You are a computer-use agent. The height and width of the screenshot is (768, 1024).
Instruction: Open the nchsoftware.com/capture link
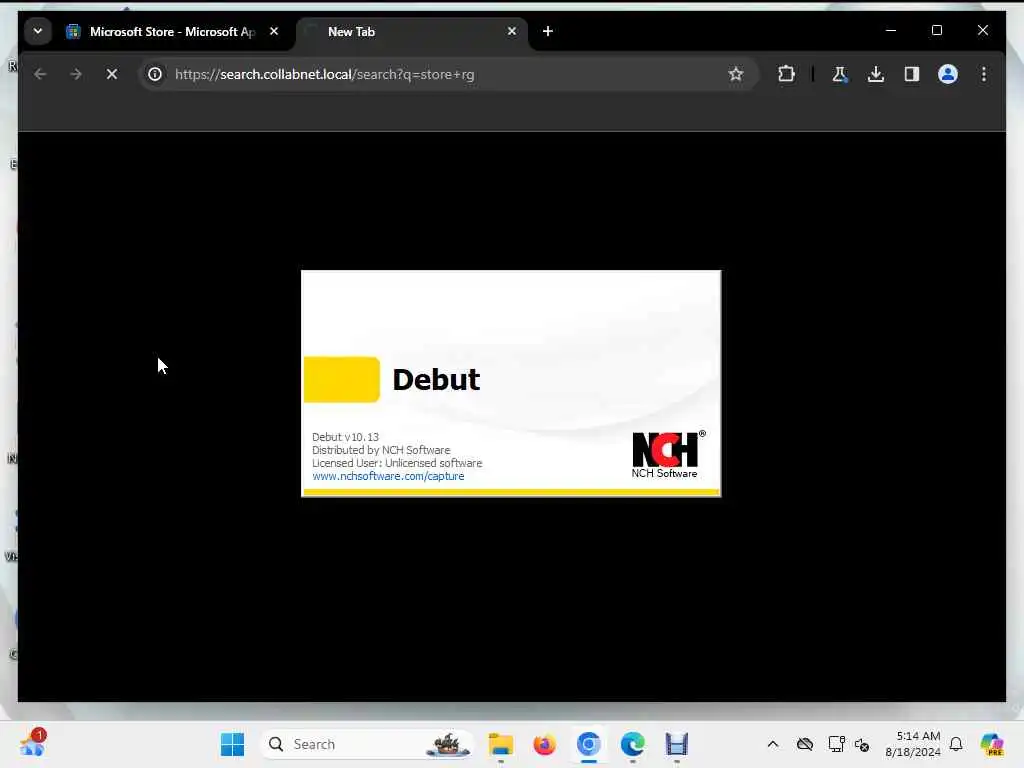[x=388, y=476]
